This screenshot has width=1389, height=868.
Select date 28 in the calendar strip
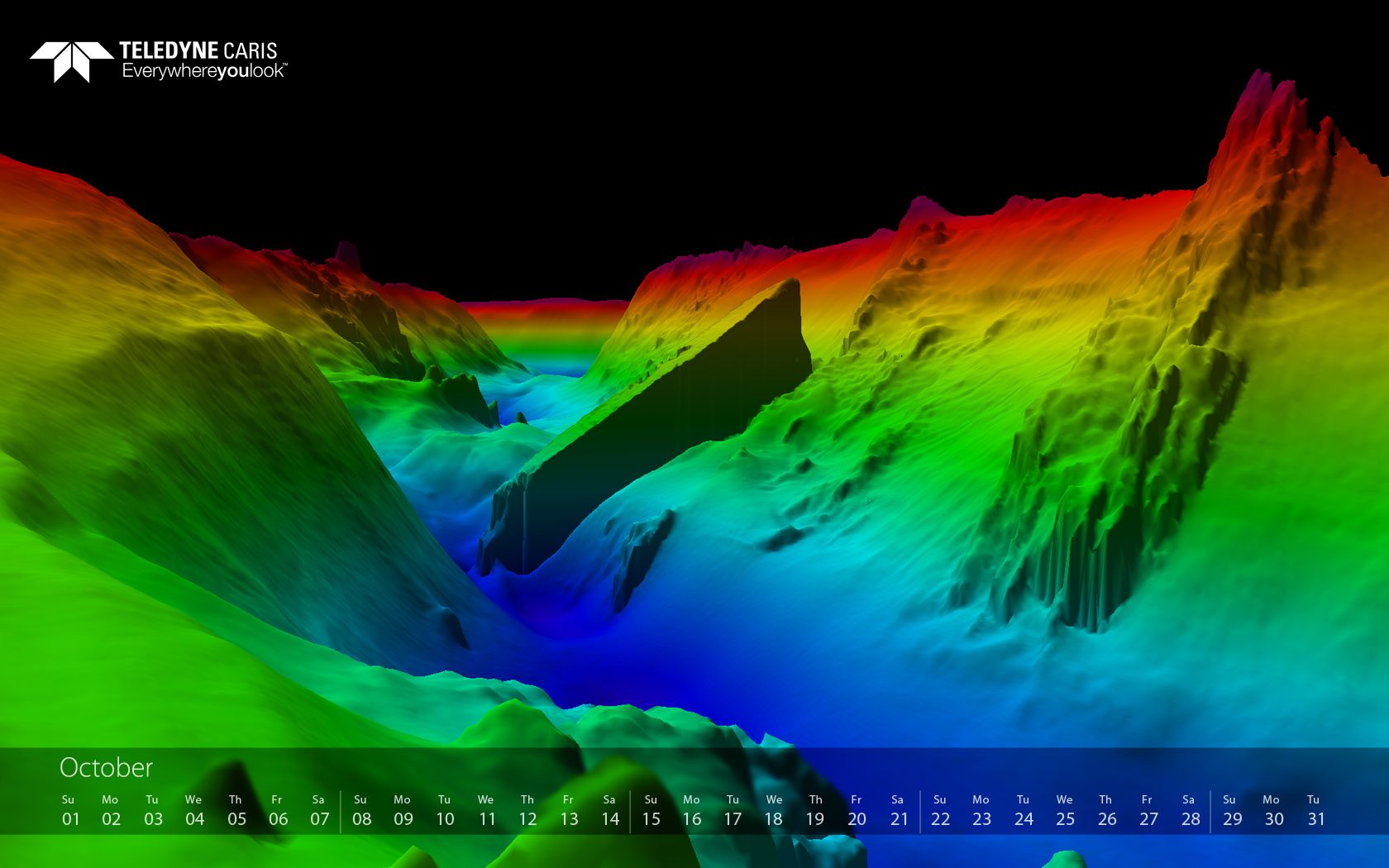[x=1191, y=819]
